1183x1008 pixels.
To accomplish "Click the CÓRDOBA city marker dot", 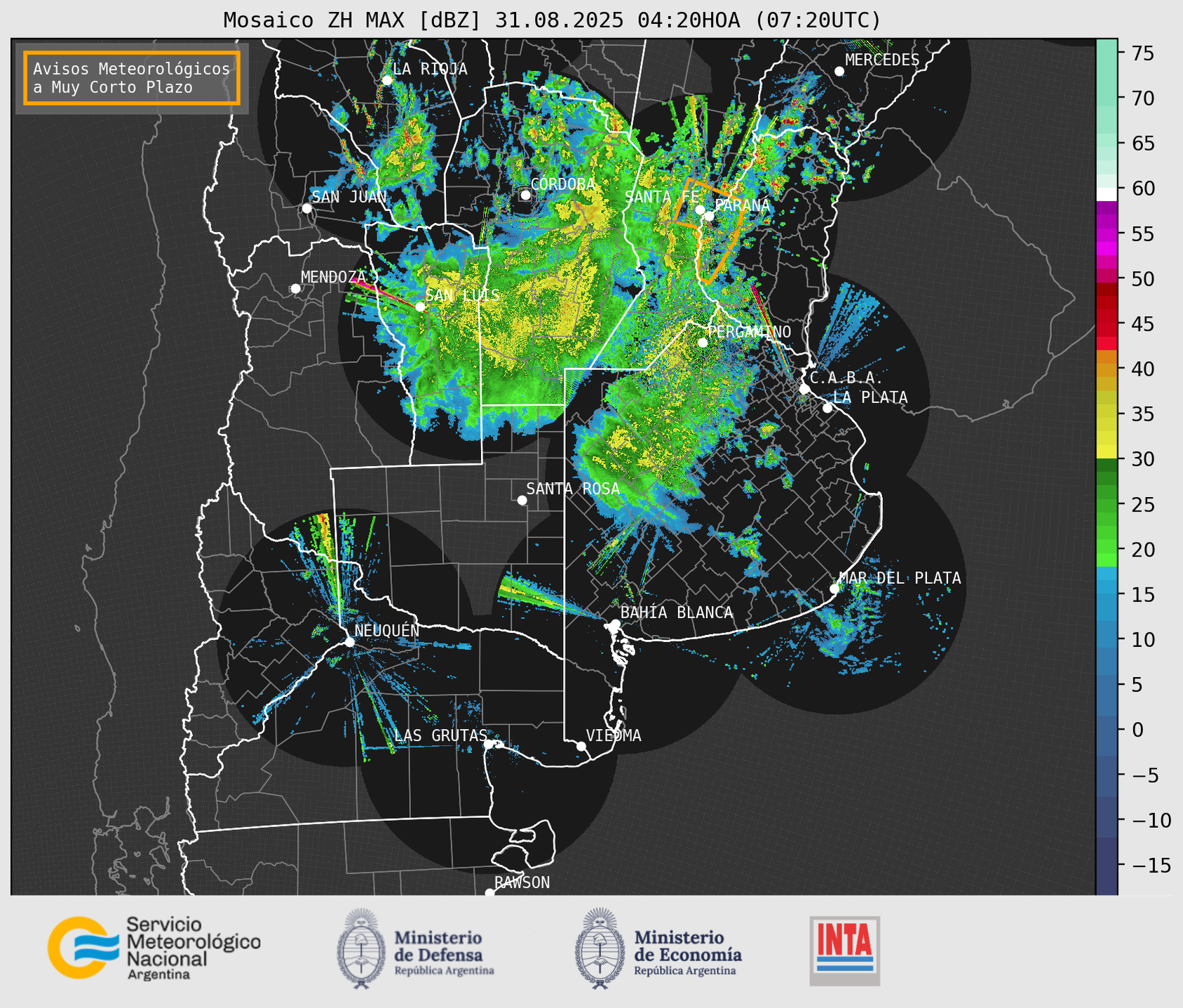I will [525, 195].
